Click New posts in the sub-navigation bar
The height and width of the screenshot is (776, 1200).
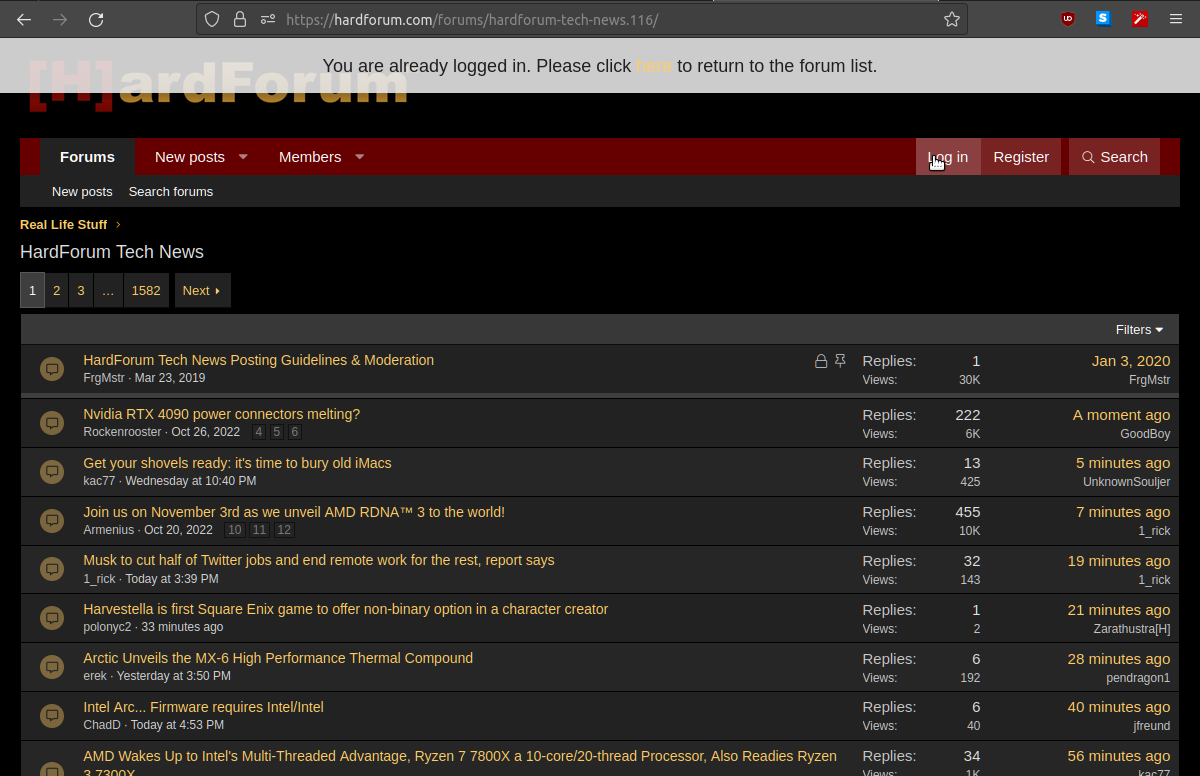point(82,191)
